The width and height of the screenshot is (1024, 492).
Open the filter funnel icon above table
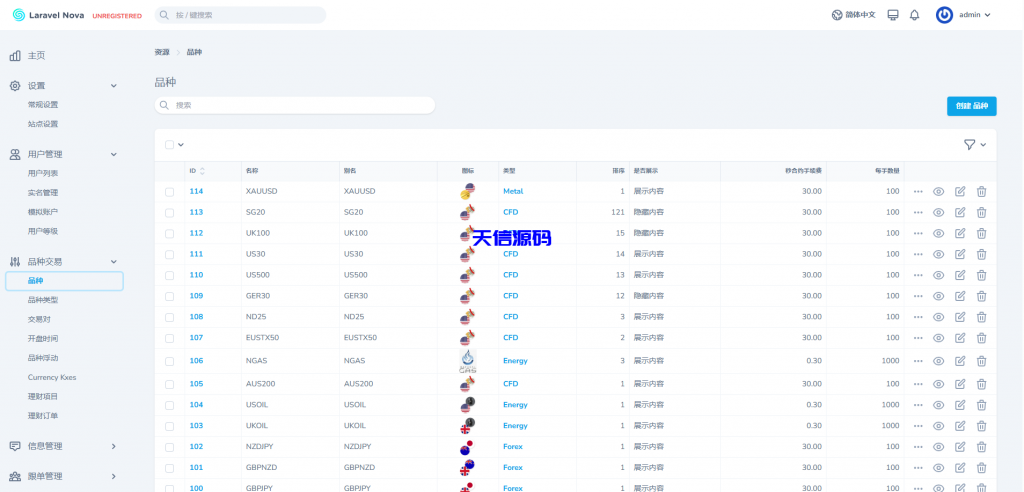(969, 145)
